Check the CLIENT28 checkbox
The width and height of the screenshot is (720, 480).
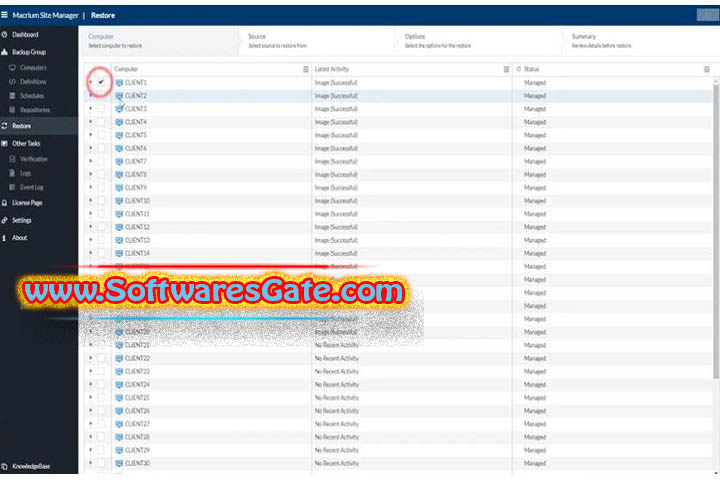pyautogui.click(x=101, y=437)
